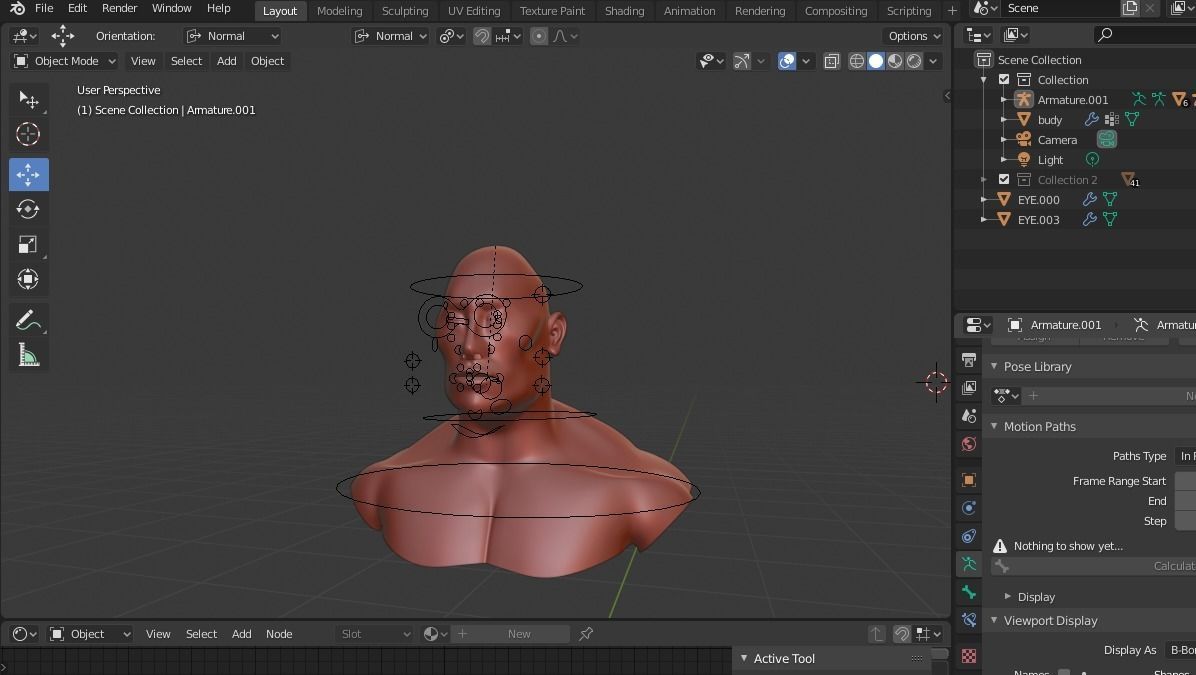Switch to the Sculpting workspace tab
The width and height of the screenshot is (1196, 675).
pyautogui.click(x=405, y=11)
